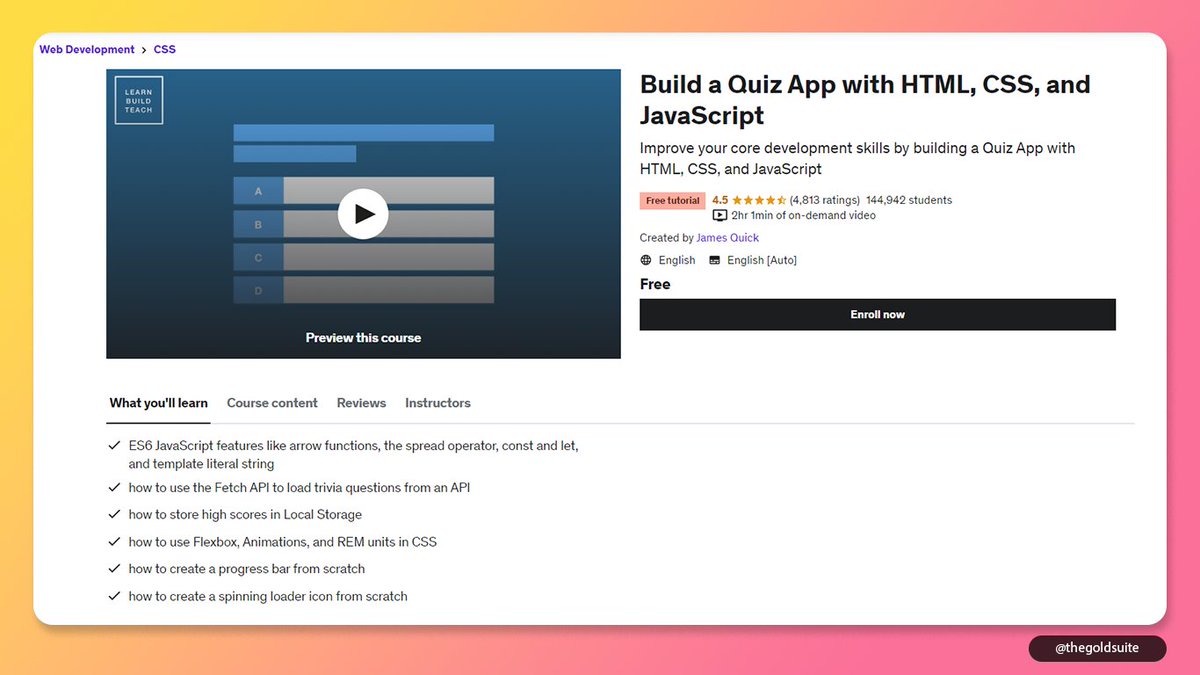Click the Learn Build Teach logo on the video

pos(138,100)
